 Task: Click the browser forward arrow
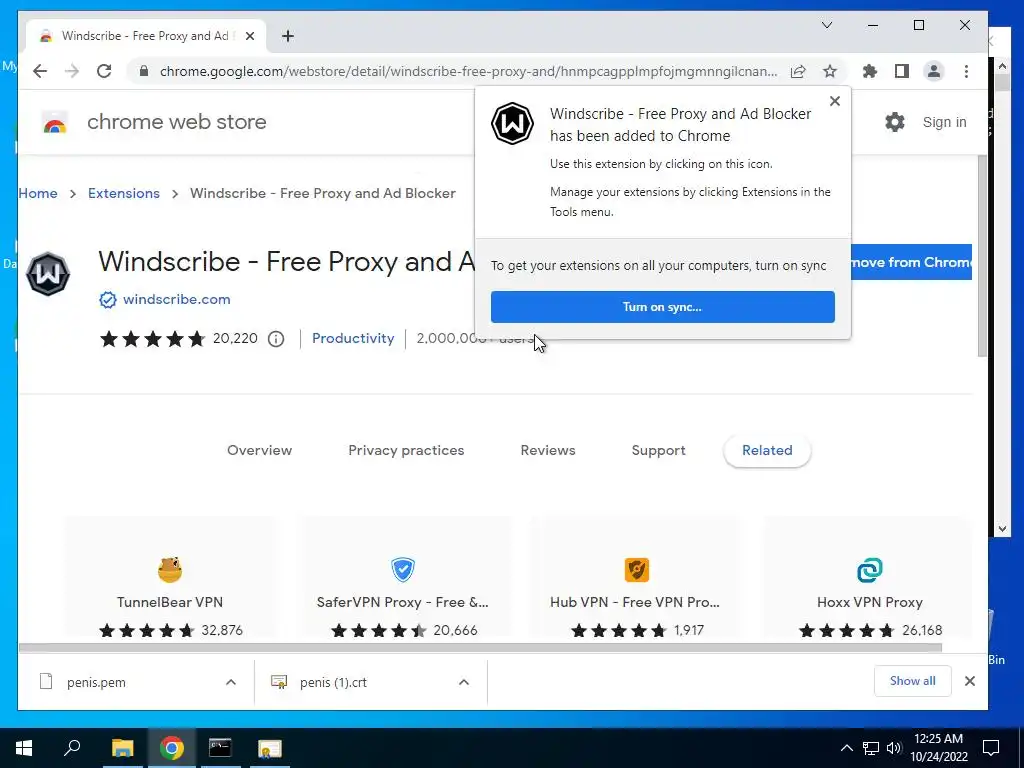click(x=72, y=71)
